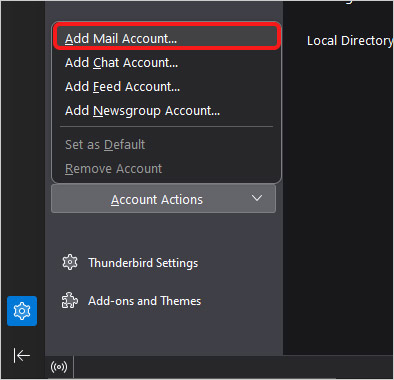Click the blue settings gear in spaces toolbar
The image size is (394, 380).
pos(22,311)
